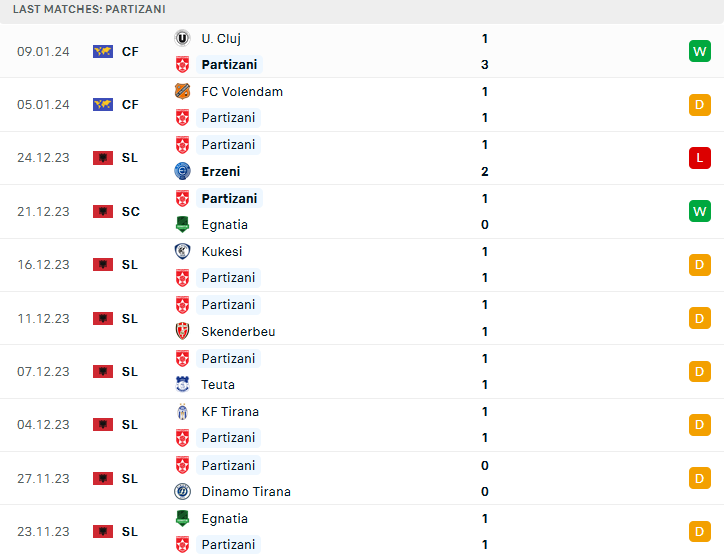The width and height of the screenshot is (728, 557).
Task: Open the Partizani link under U. Cluj
Action: tap(229, 64)
